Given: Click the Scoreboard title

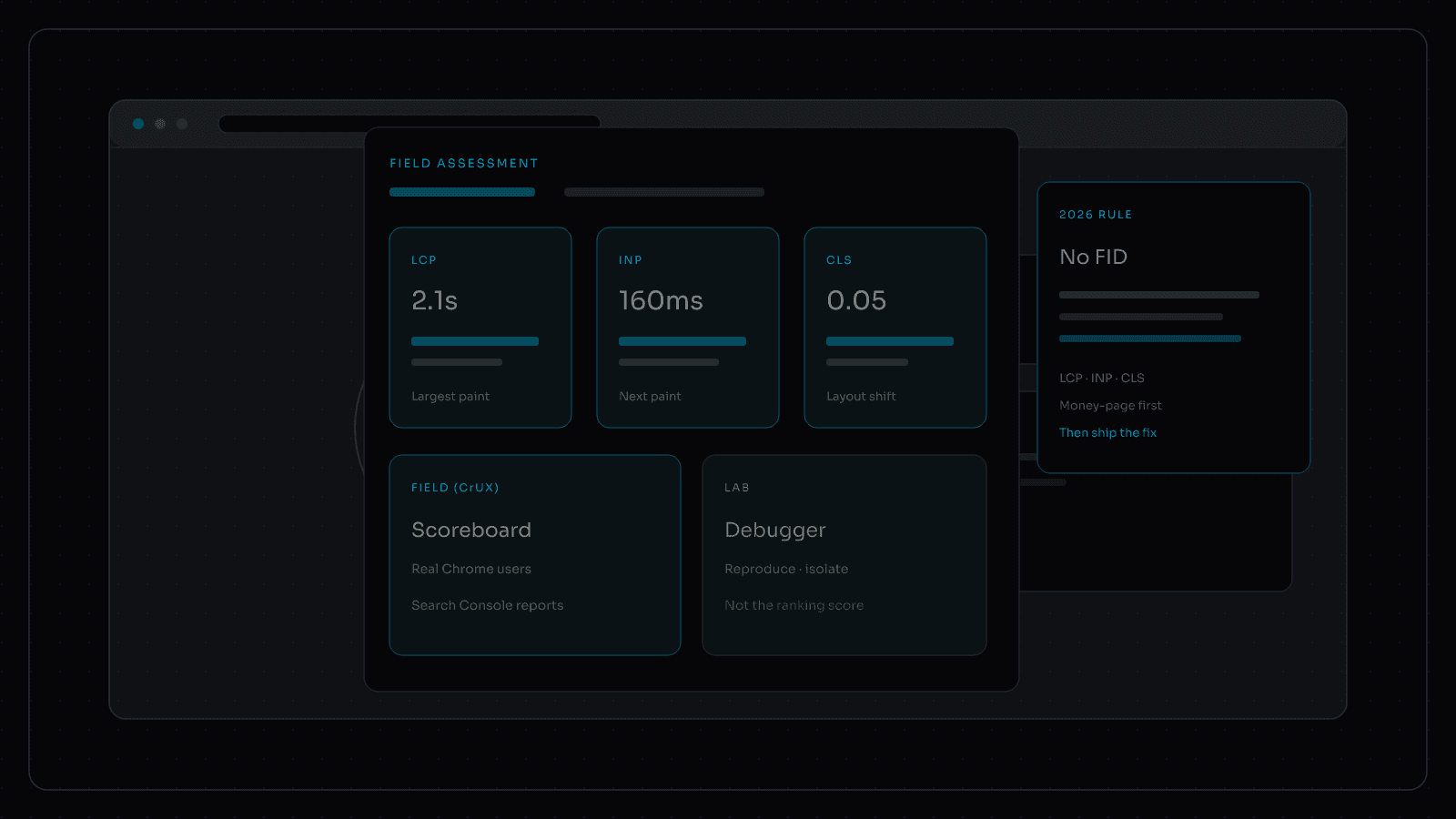Looking at the screenshot, I should click(471, 530).
